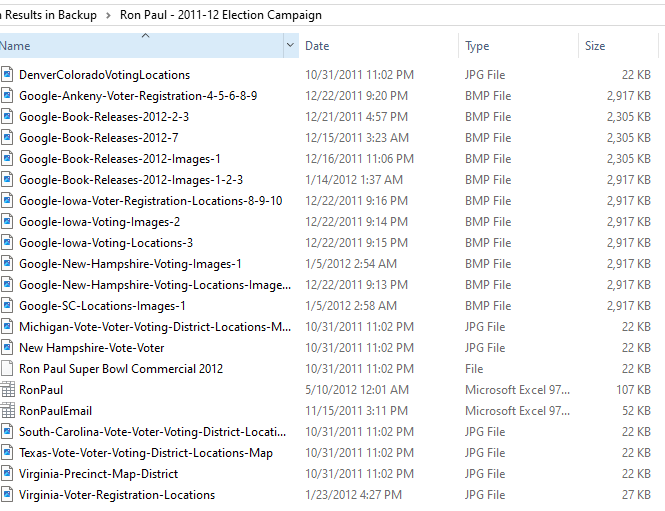Click the Texas-Vote-Voter-Voting-District-Locations-Map file icon
665x511 pixels.
pyautogui.click(x=6, y=452)
